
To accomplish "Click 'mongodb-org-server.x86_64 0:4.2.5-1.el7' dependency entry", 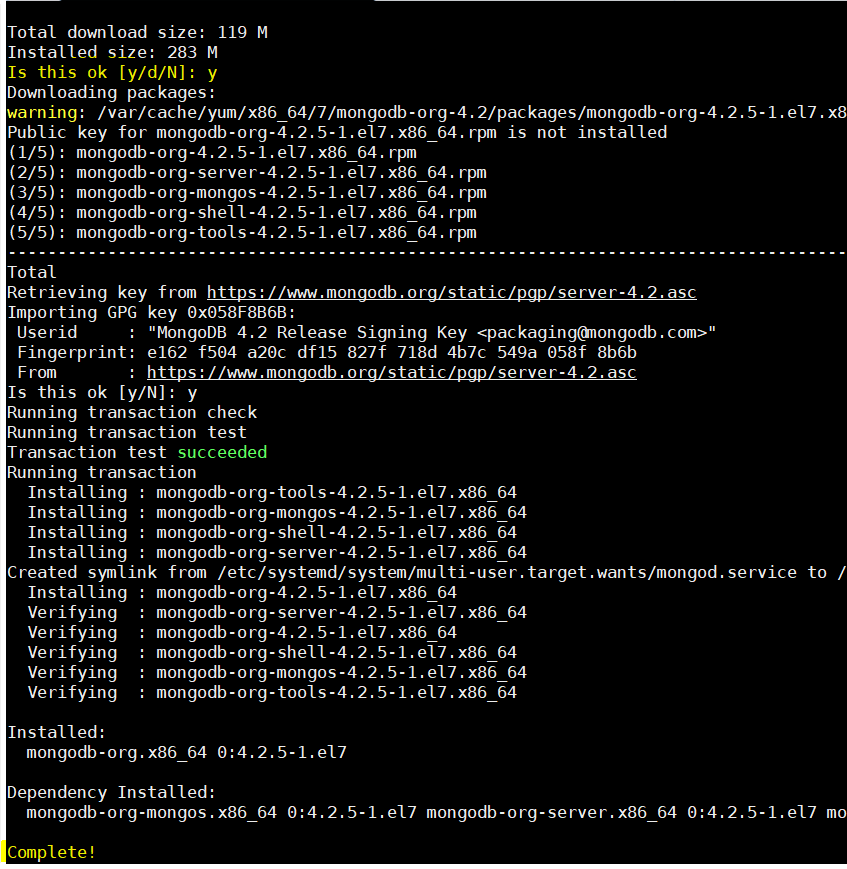I will [x=621, y=812].
